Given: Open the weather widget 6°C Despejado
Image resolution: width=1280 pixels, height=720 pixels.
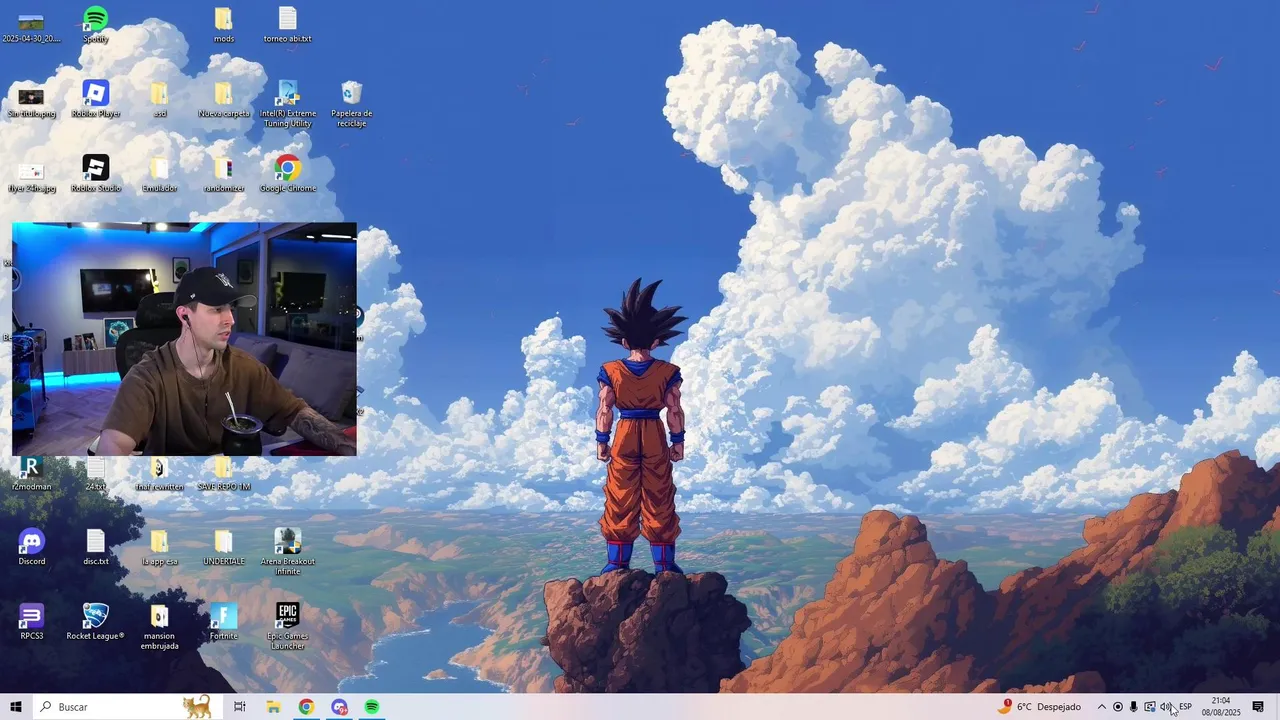Looking at the screenshot, I should pos(1039,707).
